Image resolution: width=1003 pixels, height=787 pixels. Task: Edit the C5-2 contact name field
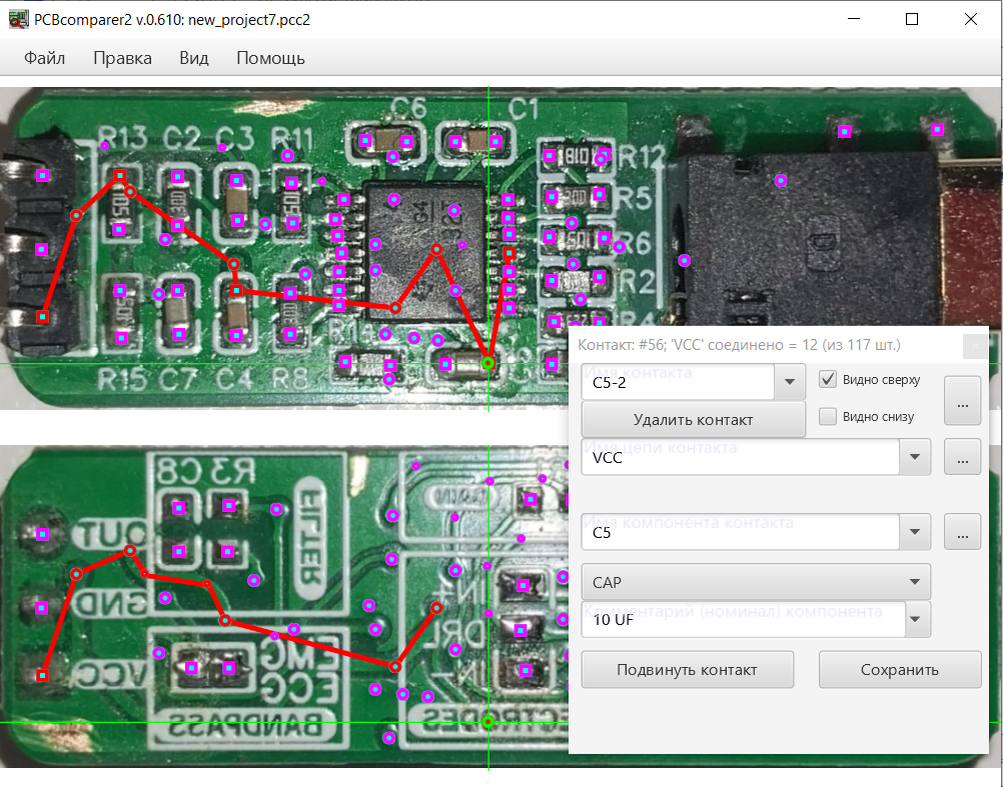pos(678,382)
